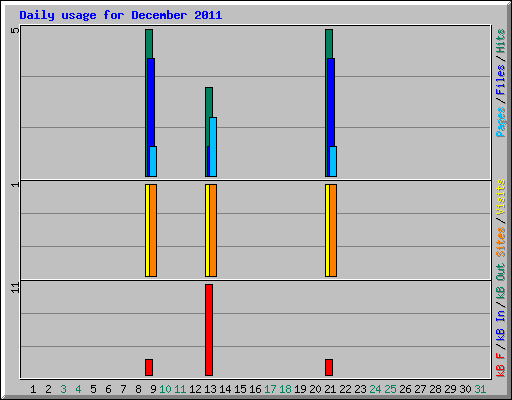Click the red kB F bar for day 21
The image size is (512, 400).
(329, 367)
